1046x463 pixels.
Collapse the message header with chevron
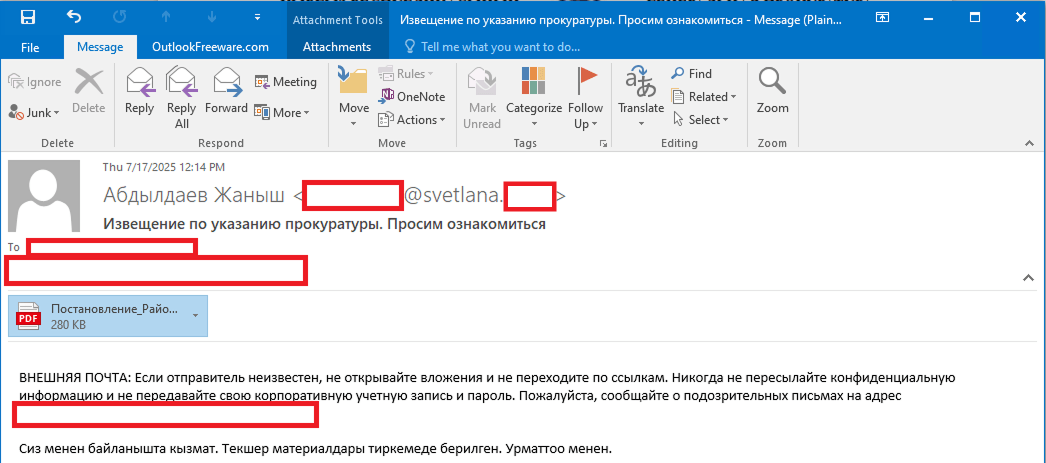[1025, 276]
